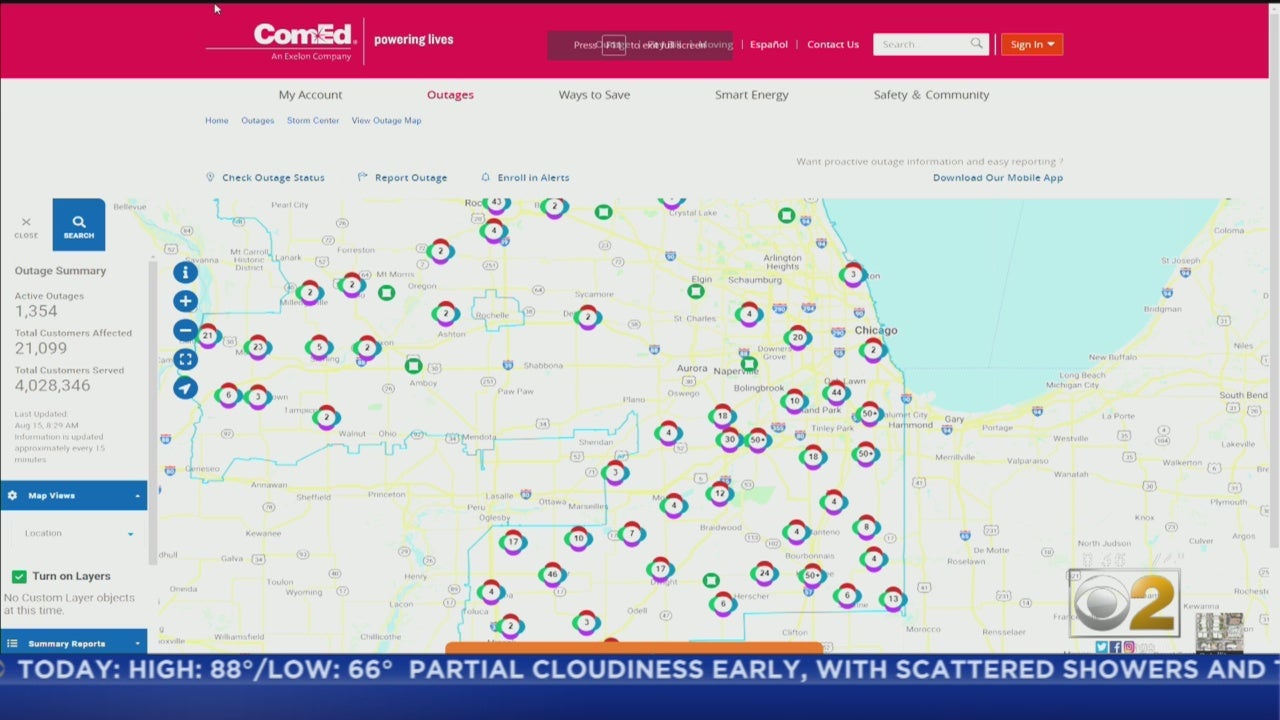Screen dimensions: 1280x720
Task: Open the Smart Energy menu
Action: click(751, 95)
